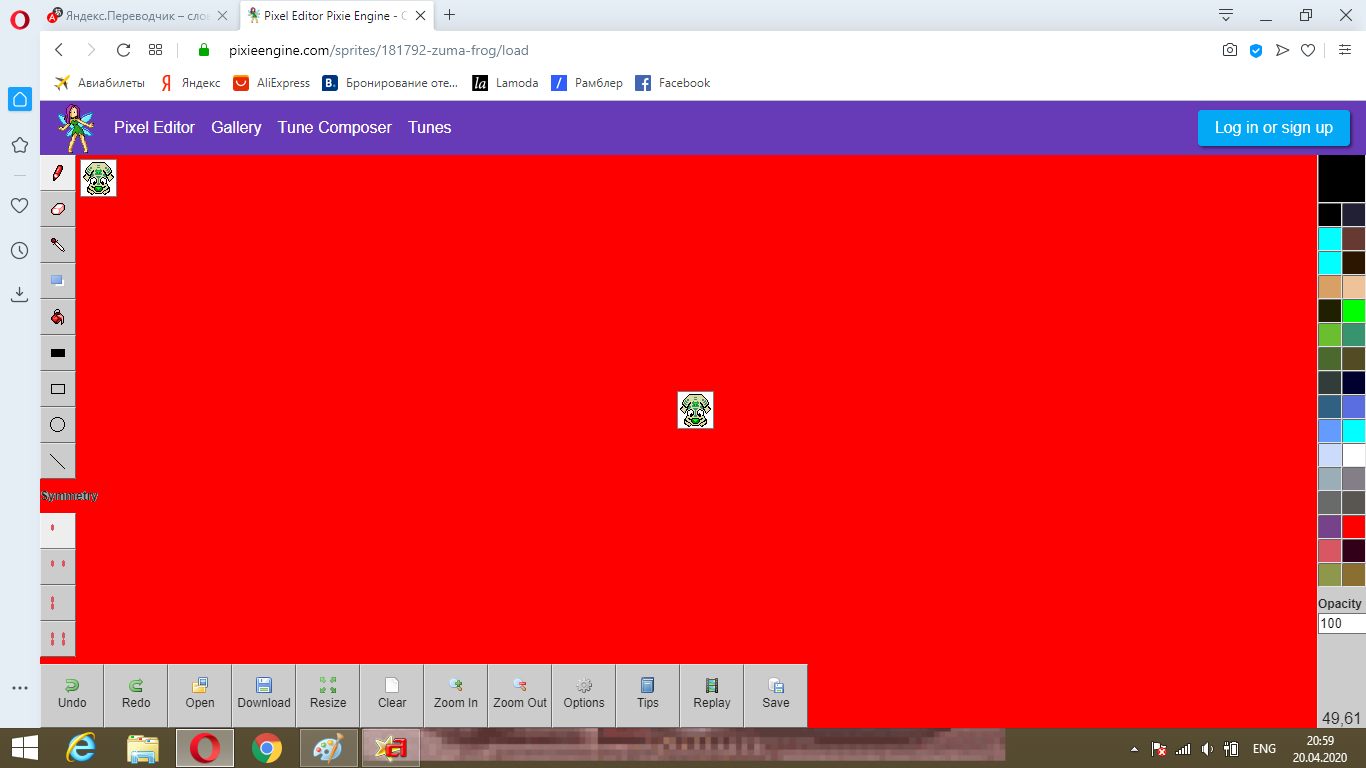Open Opera sidebar downloads icon
The image size is (1366, 768).
(x=19, y=294)
